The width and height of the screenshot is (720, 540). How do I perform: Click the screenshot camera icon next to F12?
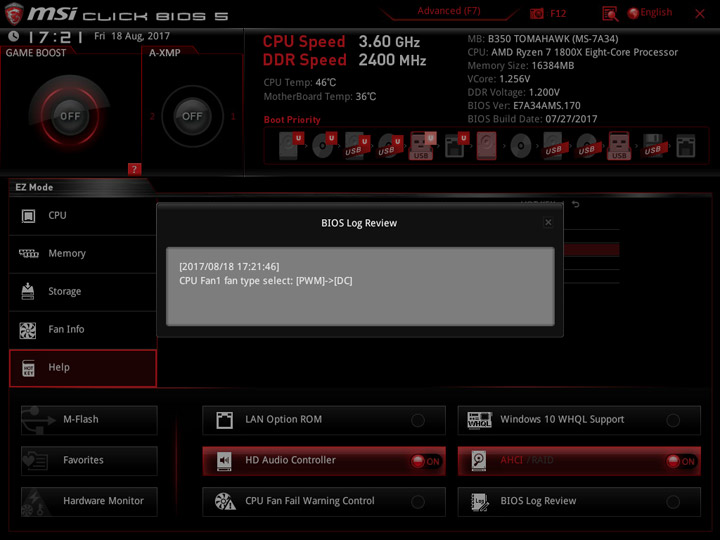[536, 13]
